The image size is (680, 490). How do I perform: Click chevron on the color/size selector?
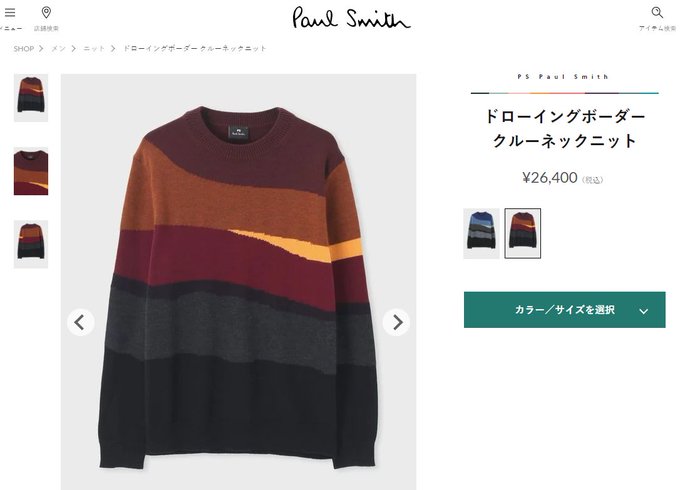644,311
